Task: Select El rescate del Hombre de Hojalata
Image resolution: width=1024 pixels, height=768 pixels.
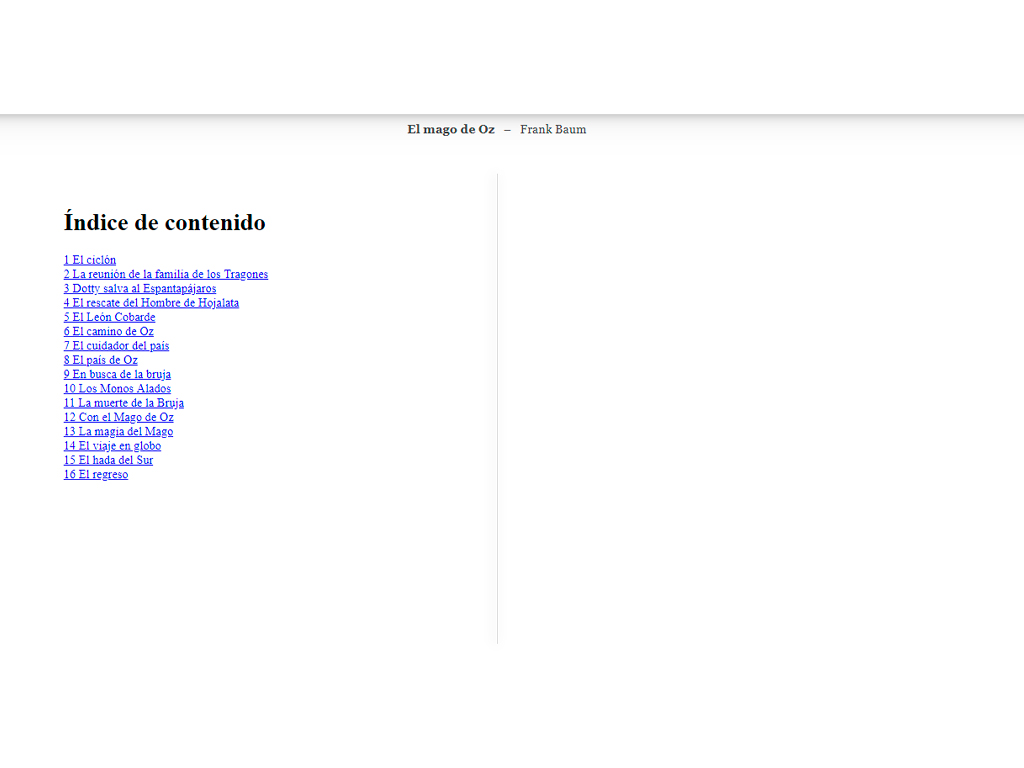Action: click(x=151, y=303)
